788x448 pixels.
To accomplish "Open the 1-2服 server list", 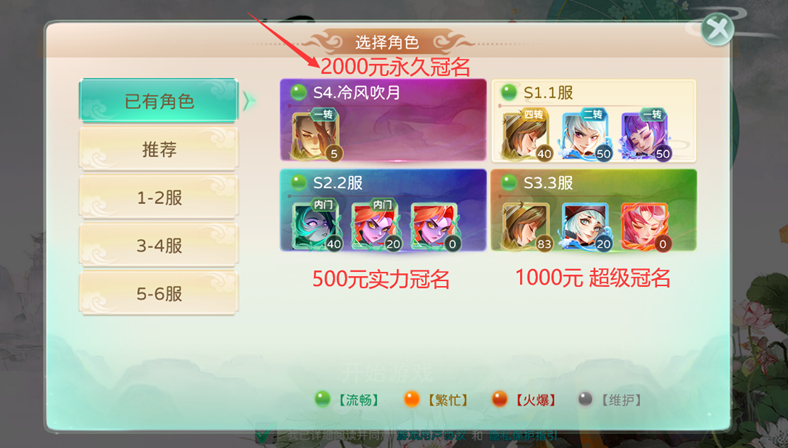I will [x=159, y=197].
